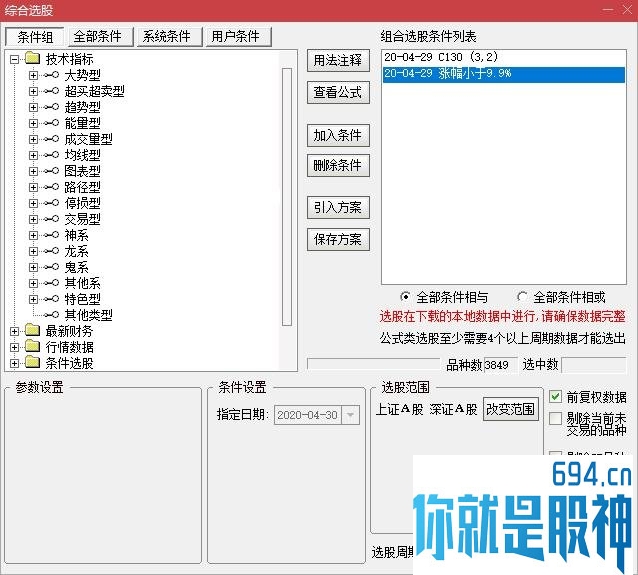Expand the 鬼系 plus box
Viewport: 638px width, 575px height.
pyautogui.click(x=33, y=267)
